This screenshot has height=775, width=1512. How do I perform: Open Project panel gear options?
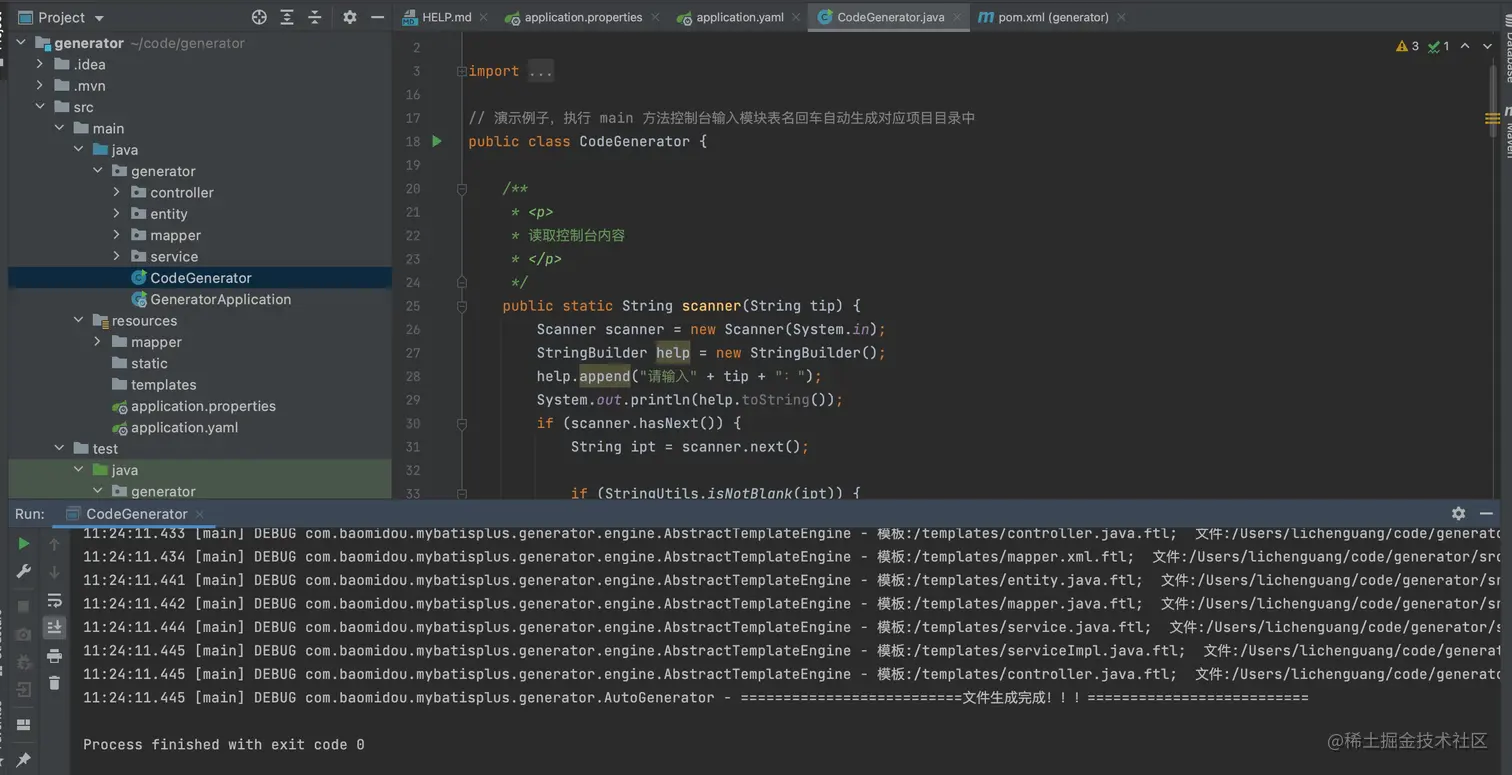click(349, 17)
